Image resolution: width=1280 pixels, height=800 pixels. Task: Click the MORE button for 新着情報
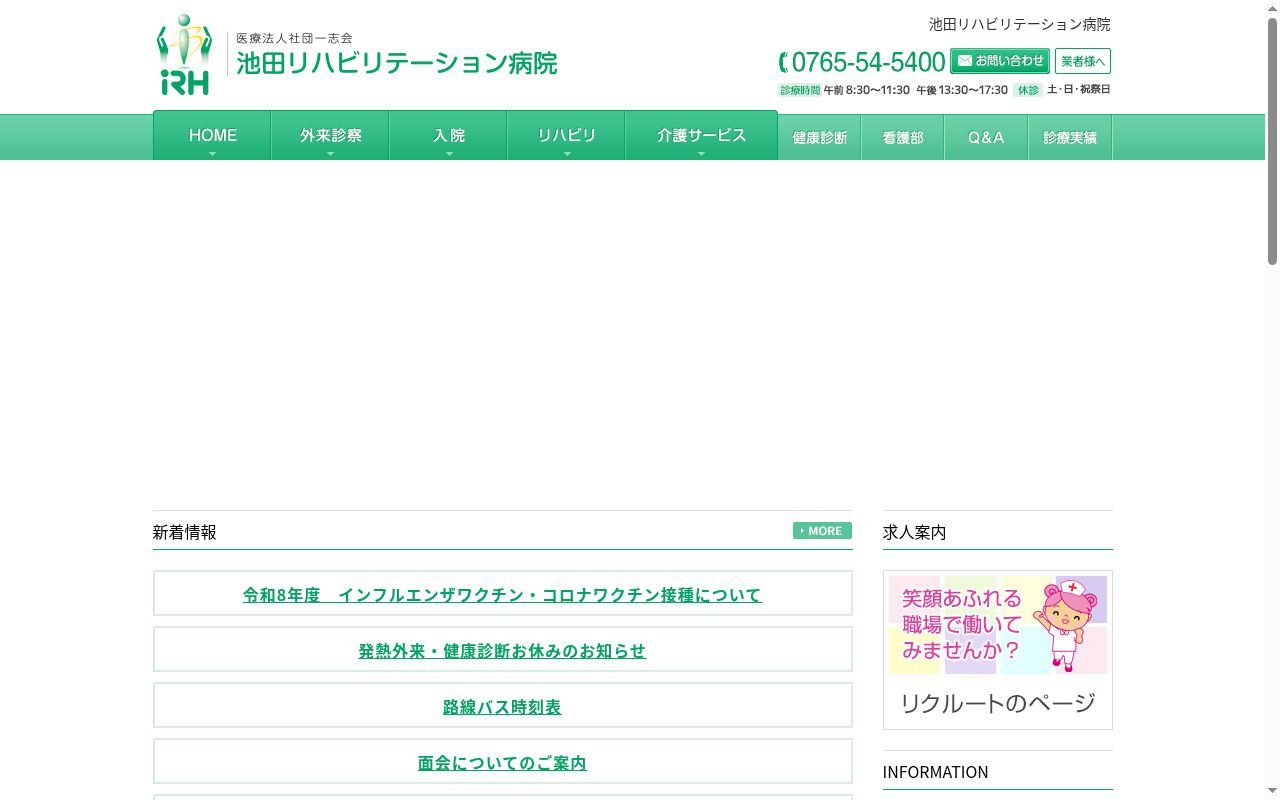pyautogui.click(x=822, y=530)
